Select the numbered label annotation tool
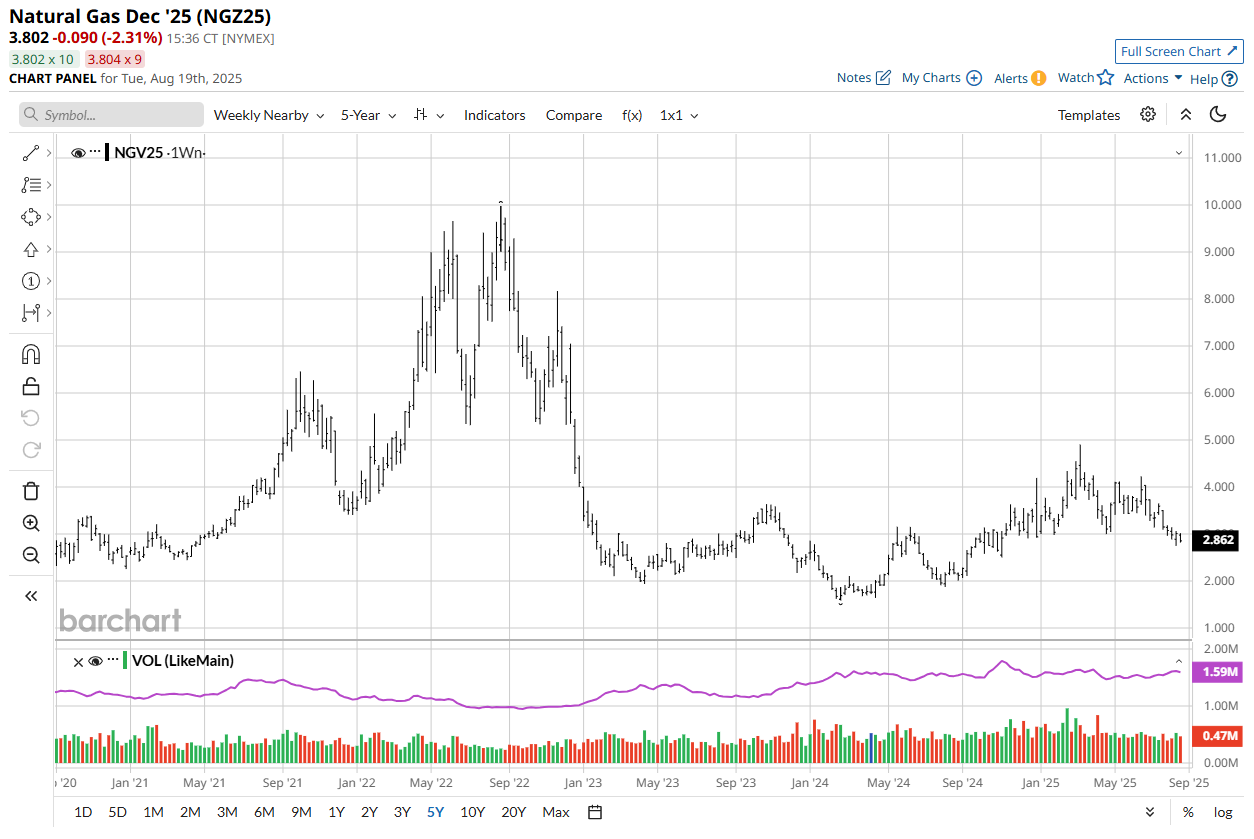Viewport: 1254px width, 839px height. coord(31,281)
